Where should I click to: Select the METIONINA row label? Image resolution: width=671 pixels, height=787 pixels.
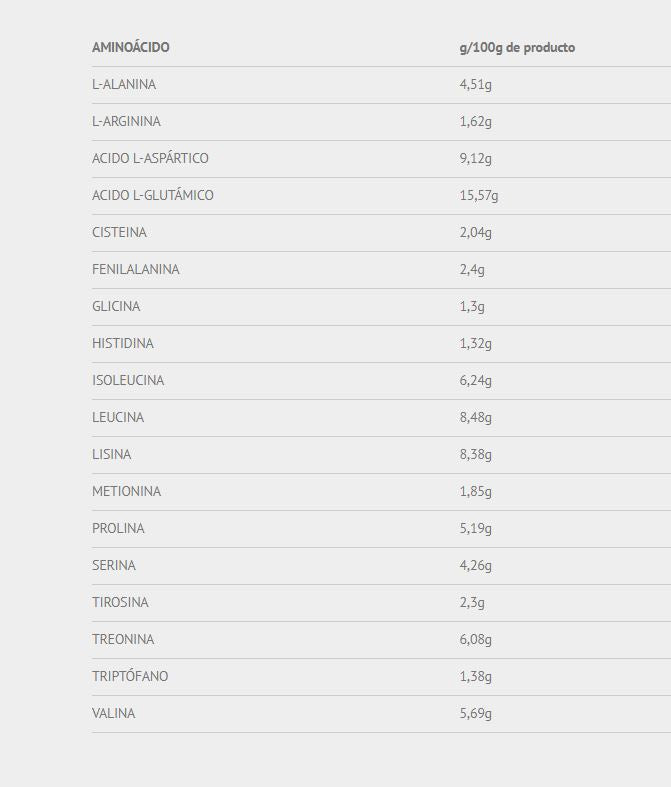pos(126,491)
